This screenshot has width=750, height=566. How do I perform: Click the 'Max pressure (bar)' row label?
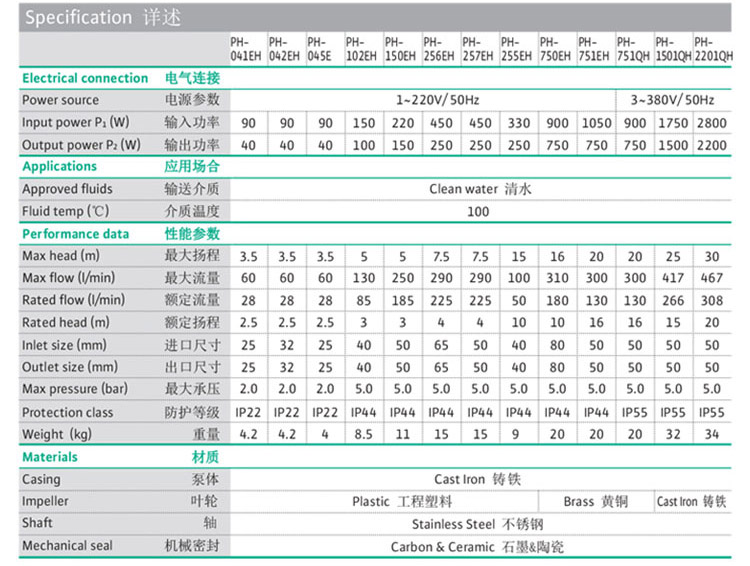click(75, 389)
